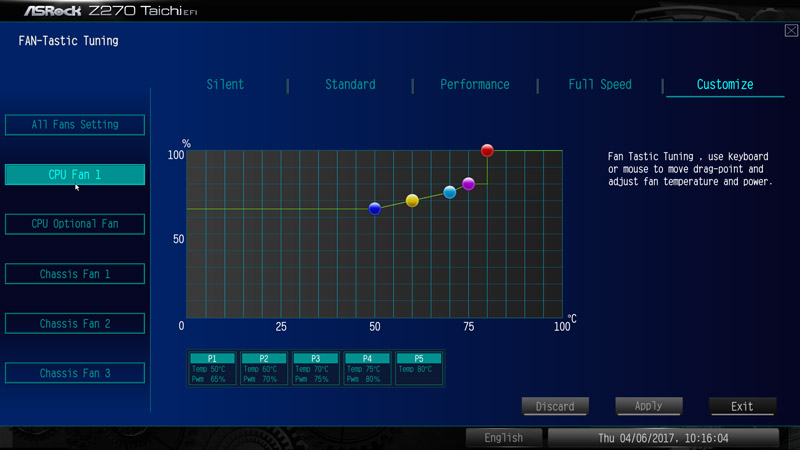Click the All Fans Setting button
Viewport: 800px width, 450px height.
pos(75,124)
